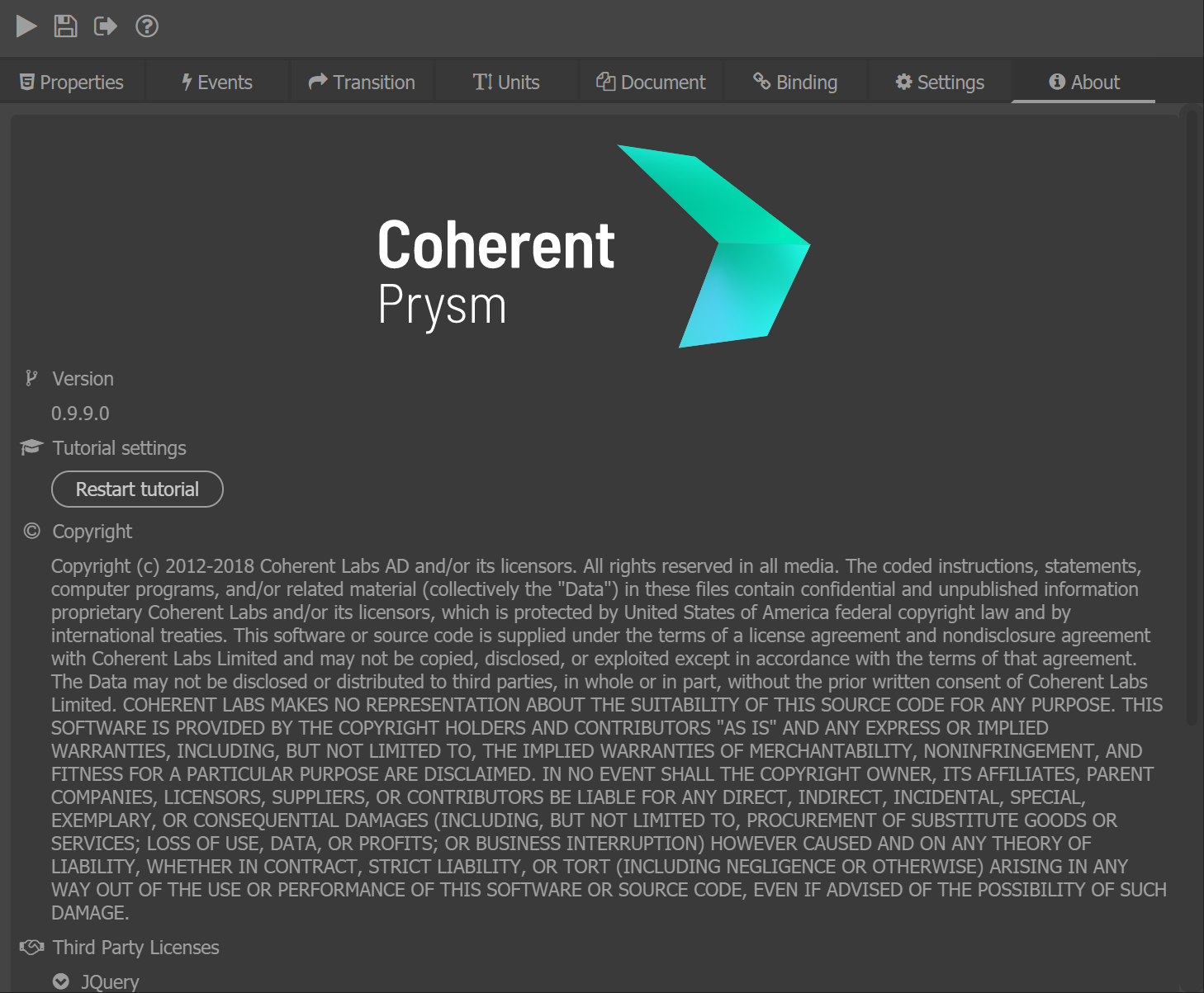Click the Third Party Licenses heading
1204x993 pixels.
coord(136,948)
